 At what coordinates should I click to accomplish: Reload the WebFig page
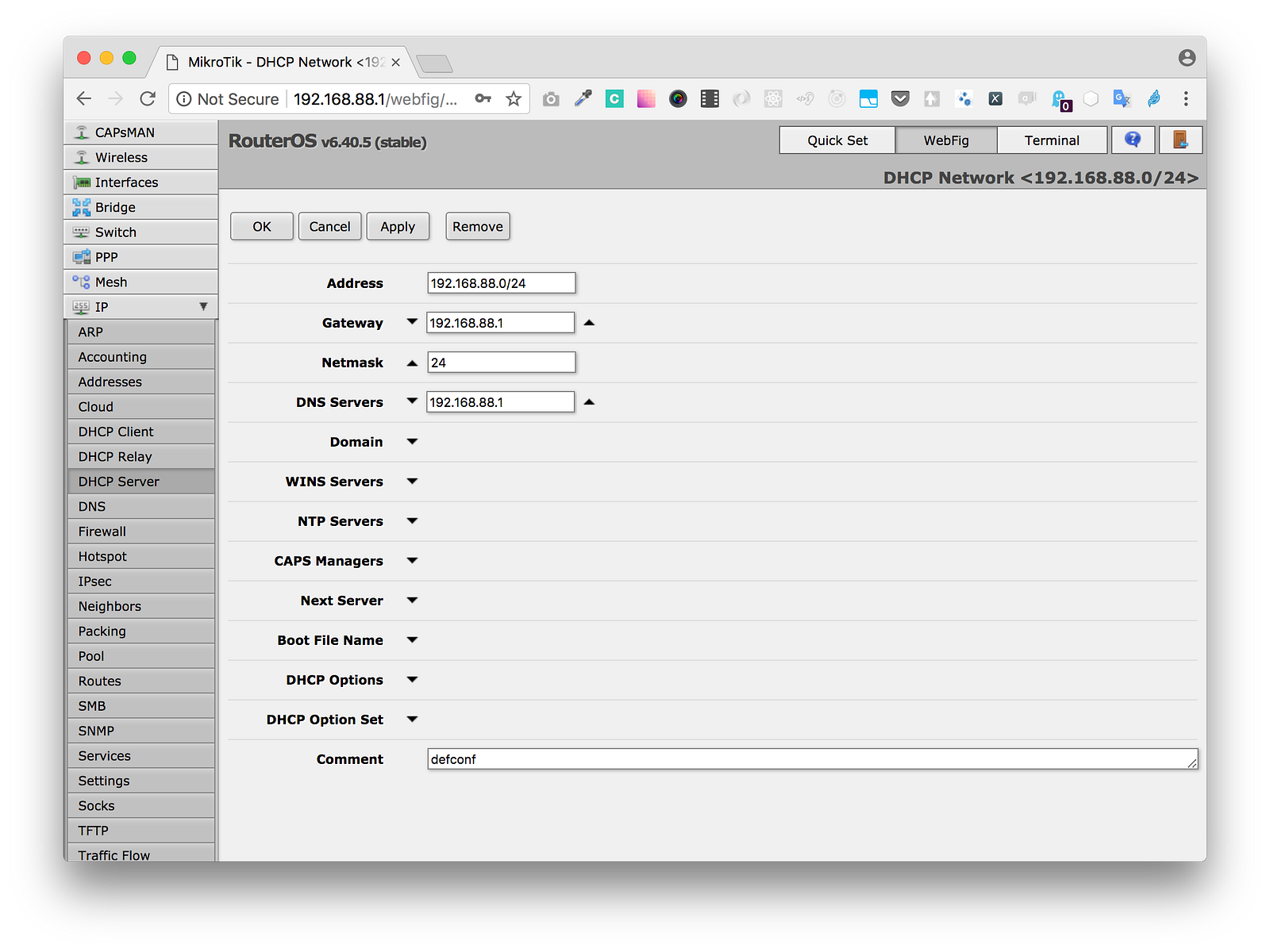(x=148, y=98)
